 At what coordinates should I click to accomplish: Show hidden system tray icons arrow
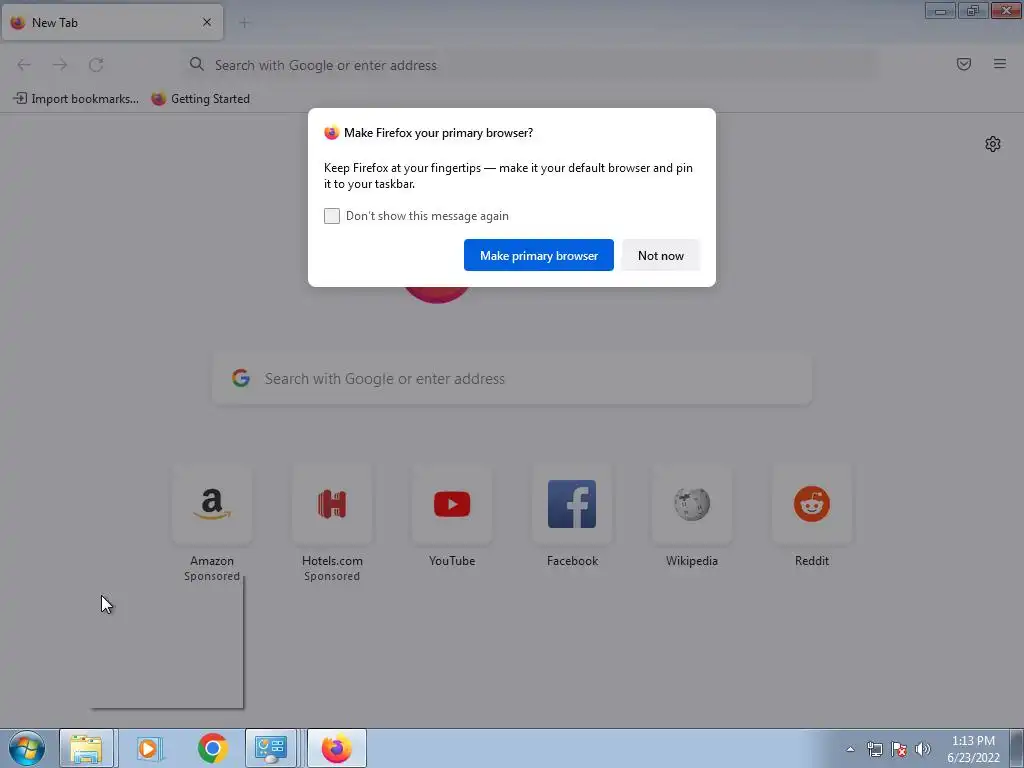coord(850,749)
